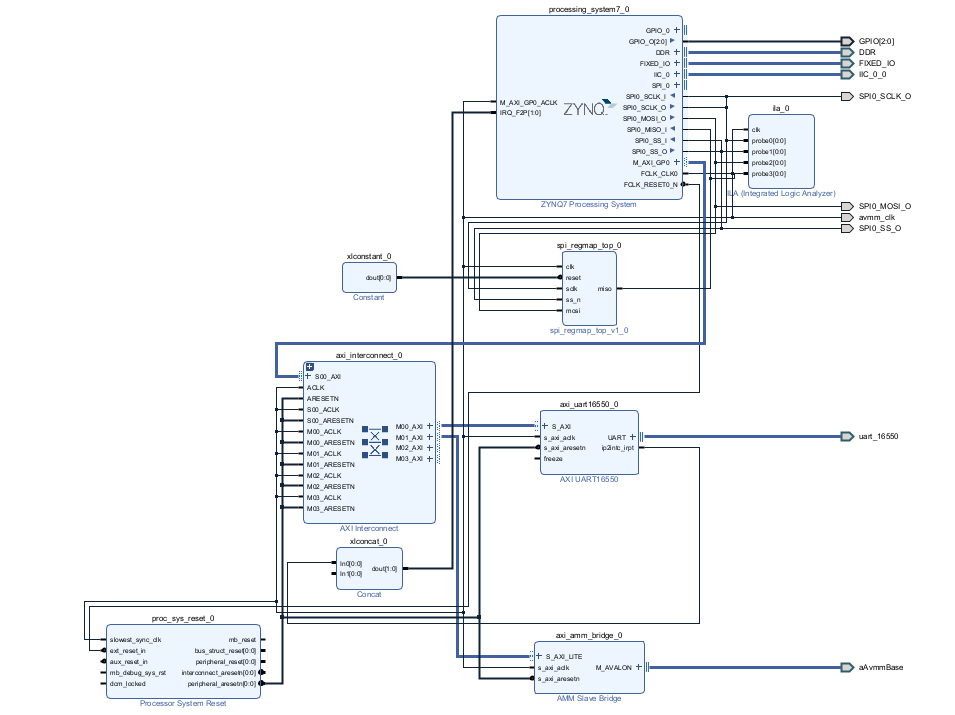Screen dimensions: 955x715
Task: Expand the M_AXI_GP0 interface pin
Action: pos(677,162)
